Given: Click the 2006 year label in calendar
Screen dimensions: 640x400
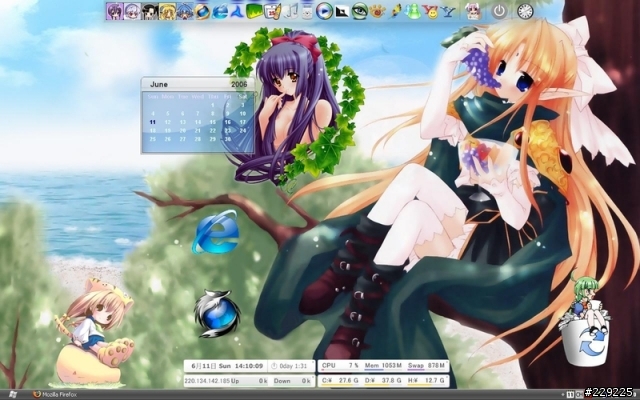Looking at the screenshot, I should pos(239,84).
